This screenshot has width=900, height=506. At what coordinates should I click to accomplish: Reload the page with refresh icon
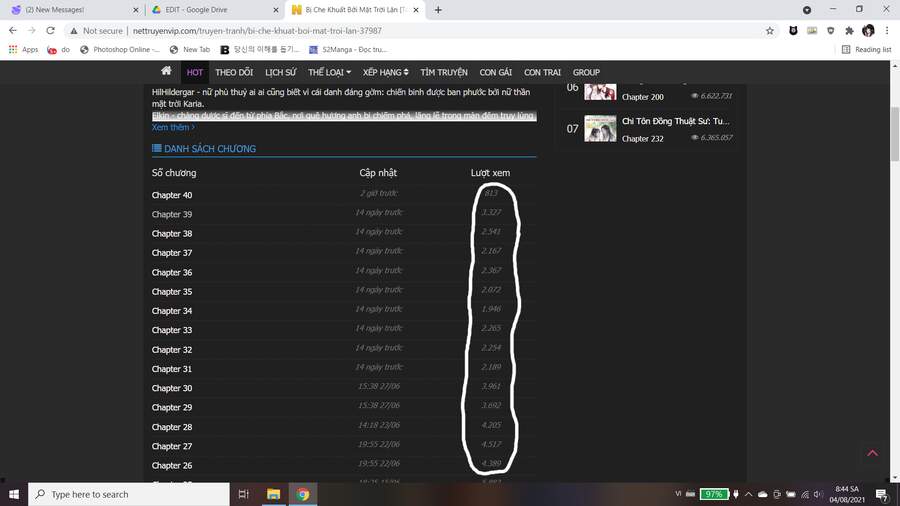tap(50, 31)
